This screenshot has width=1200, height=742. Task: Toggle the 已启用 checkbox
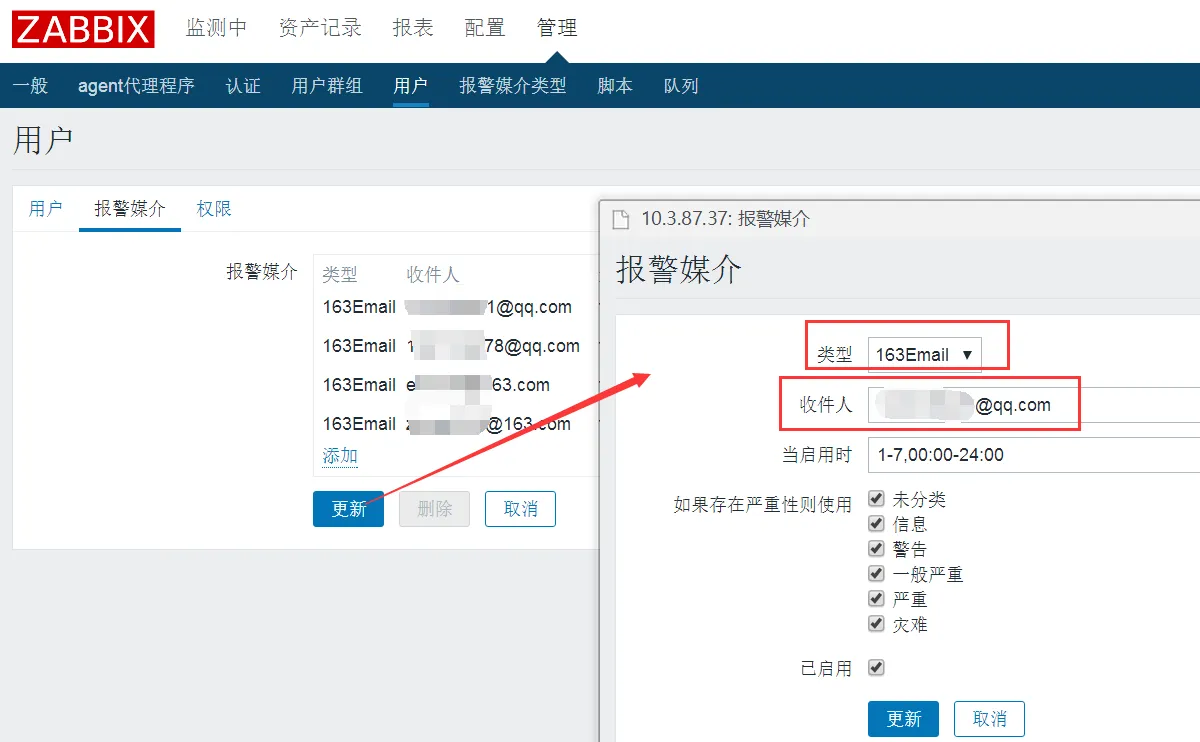[877, 667]
